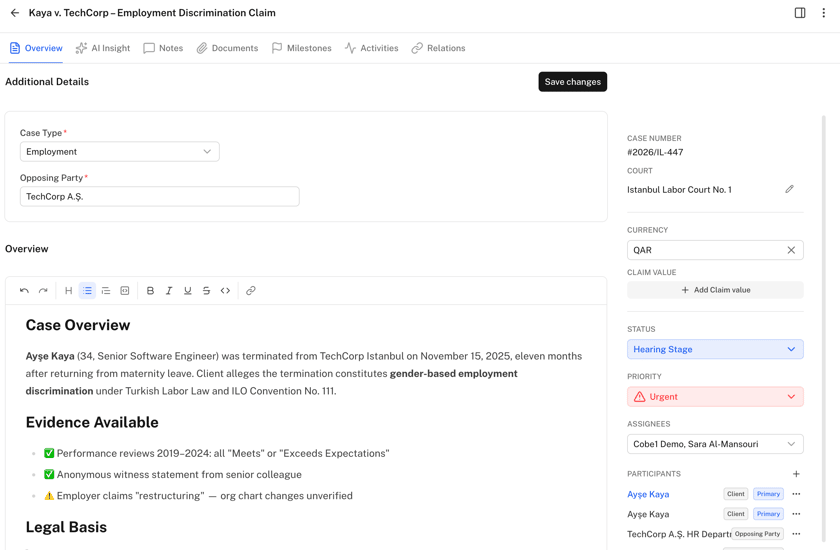Switch to the Documents tab
Image resolution: width=840 pixels, height=550 pixels.
[x=227, y=48]
